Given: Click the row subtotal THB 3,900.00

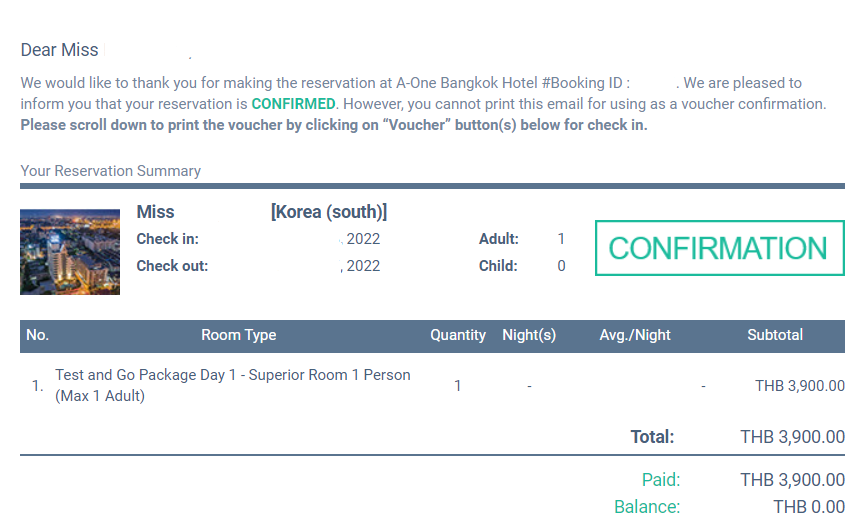Looking at the screenshot, I should [800, 386].
